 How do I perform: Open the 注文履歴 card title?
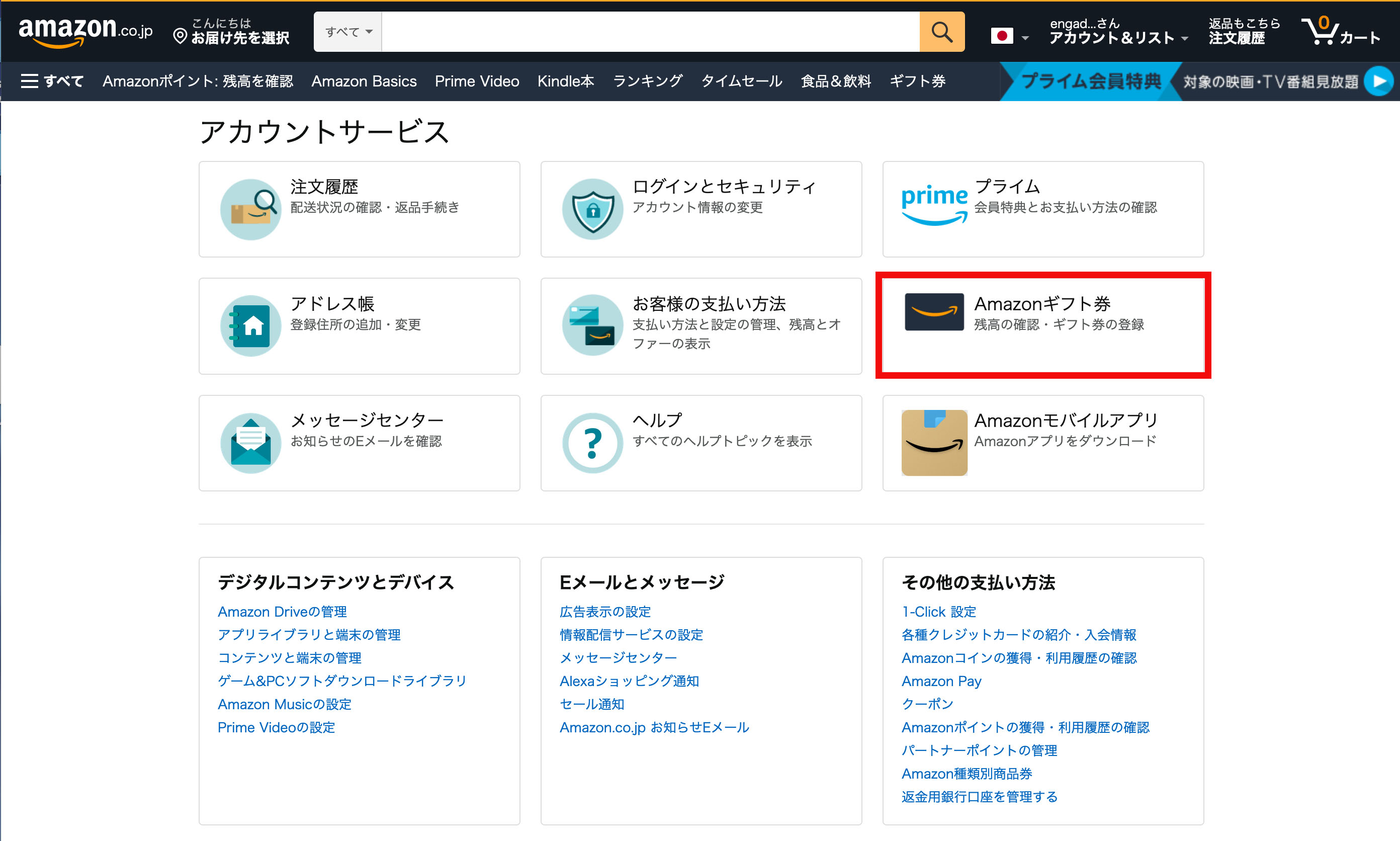[324, 187]
